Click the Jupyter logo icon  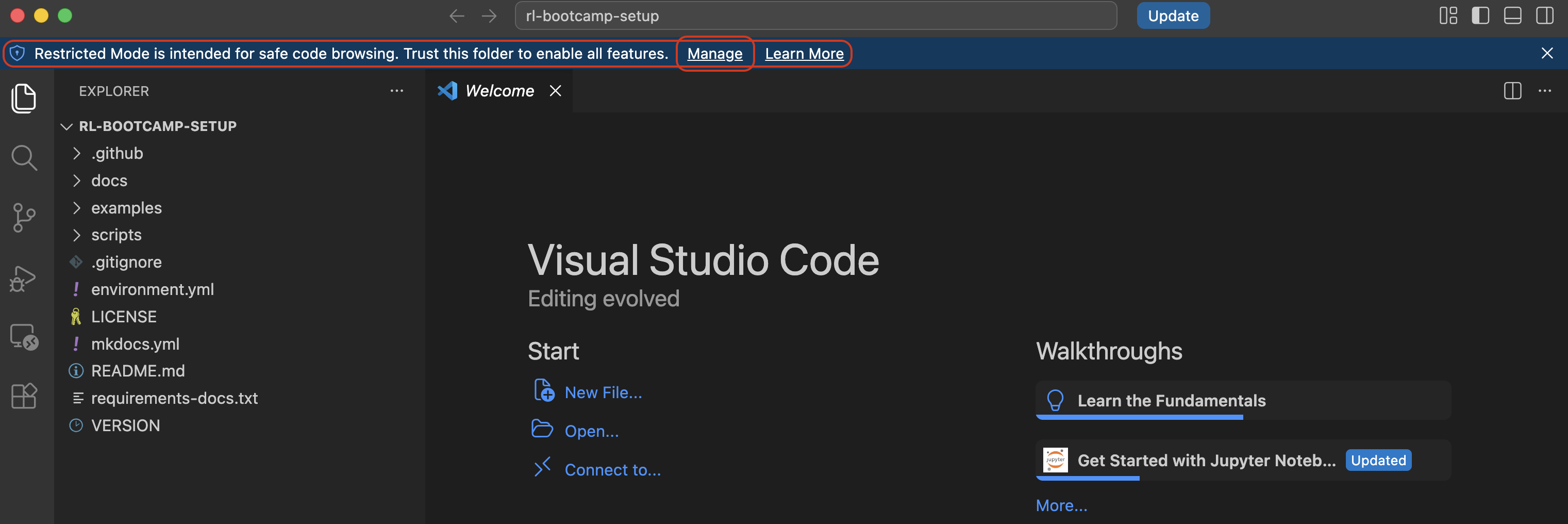pos(1056,460)
